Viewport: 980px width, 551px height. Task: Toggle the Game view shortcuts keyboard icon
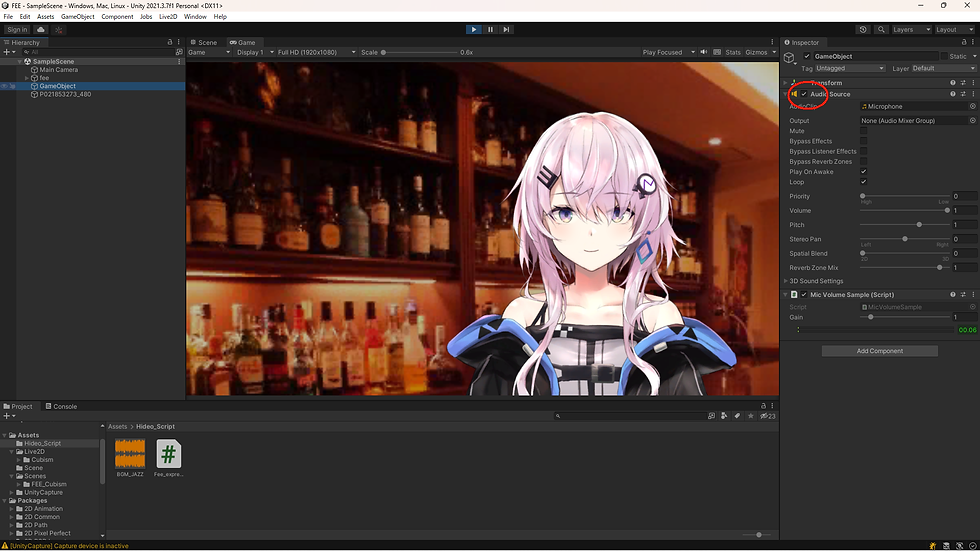717,52
